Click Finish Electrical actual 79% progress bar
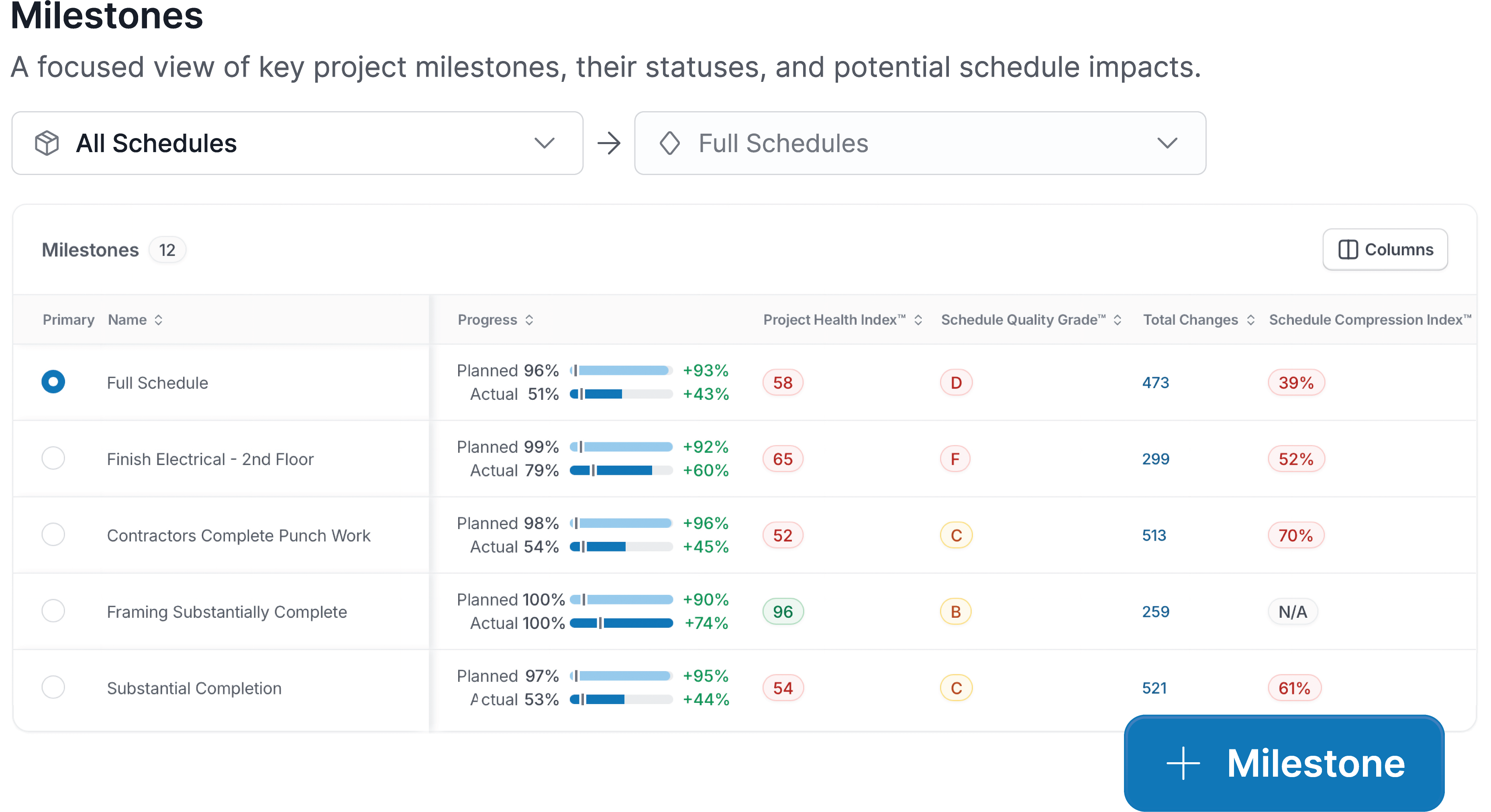Viewport: 1491px width, 812px height. pyautogui.click(x=621, y=470)
